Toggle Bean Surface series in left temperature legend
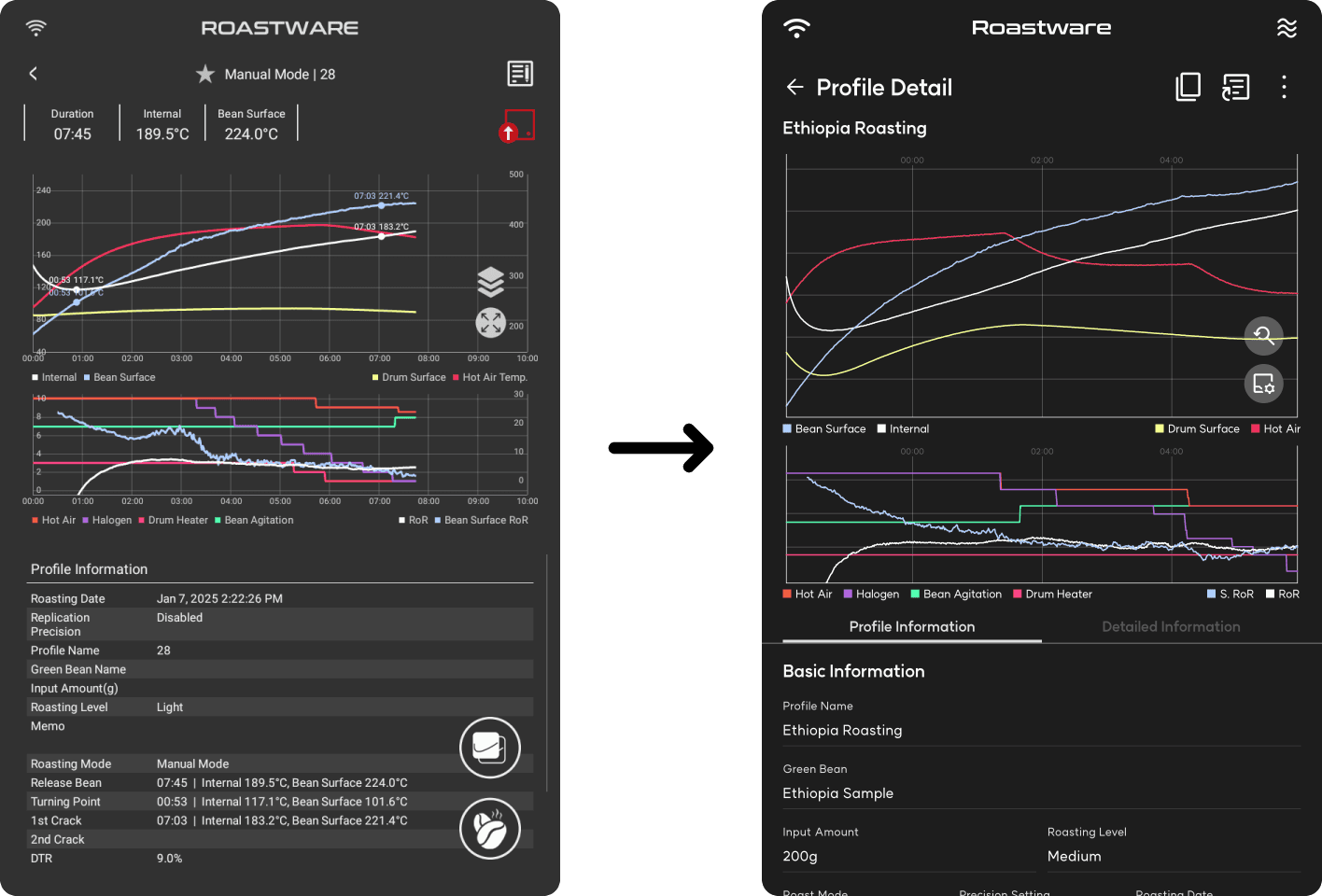The image size is (1322, 896). click(x=120, y=377)
